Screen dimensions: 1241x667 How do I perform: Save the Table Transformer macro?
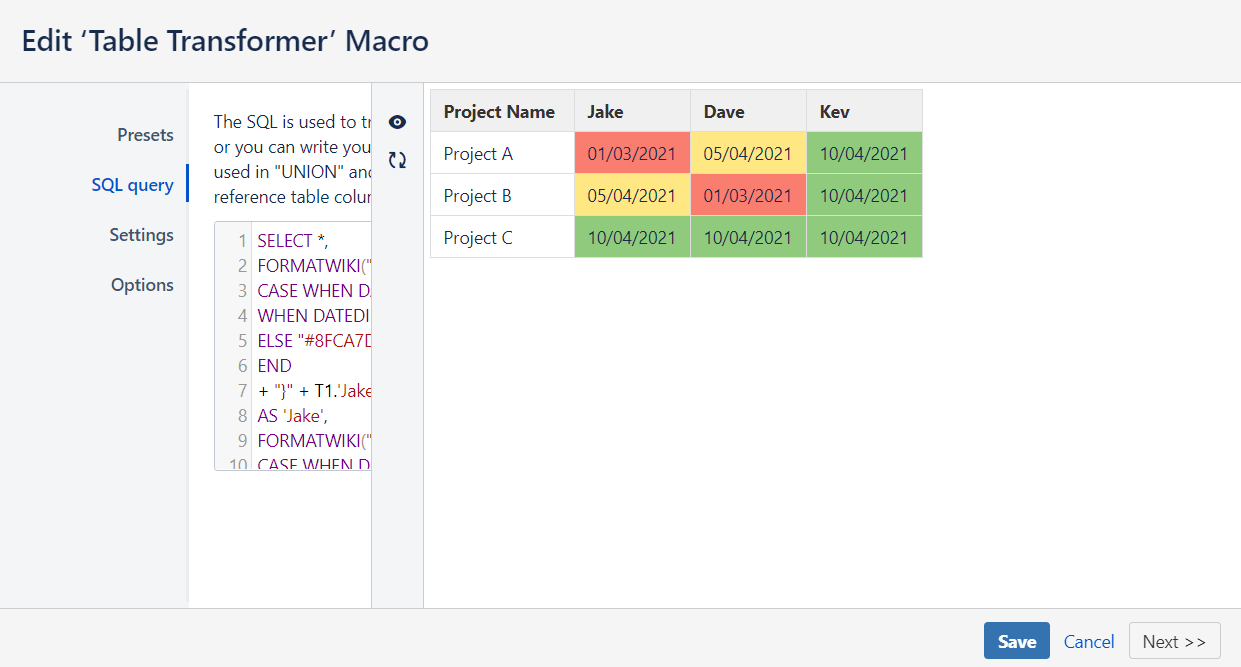pyautogui.click(x=1016, y=640)
